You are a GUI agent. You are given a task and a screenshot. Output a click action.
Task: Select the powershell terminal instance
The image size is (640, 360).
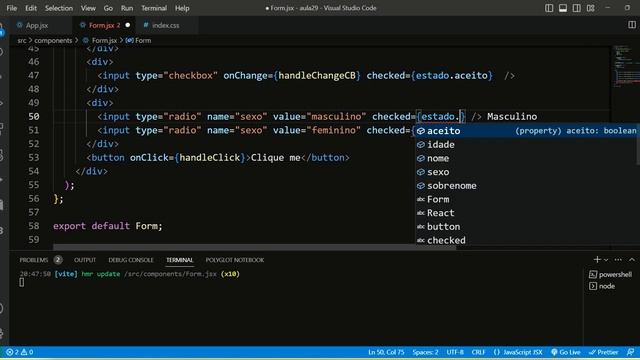pos(611,274)
